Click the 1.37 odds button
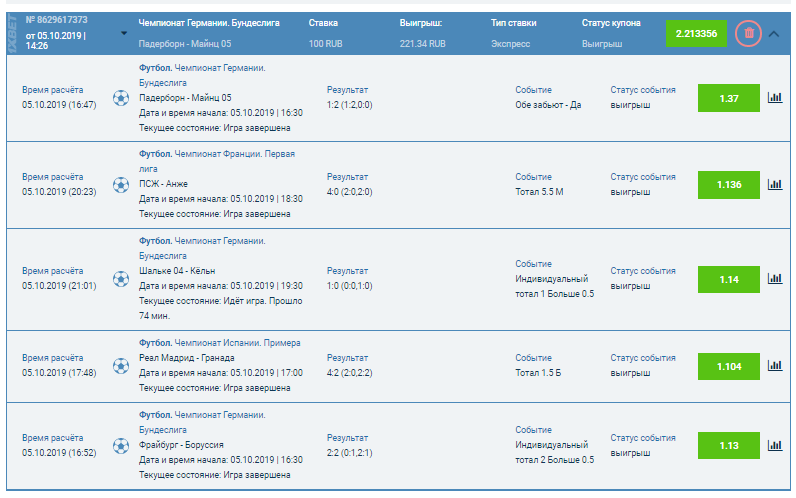The width and height of the screenshot is (796, 498). click(728, 98)
